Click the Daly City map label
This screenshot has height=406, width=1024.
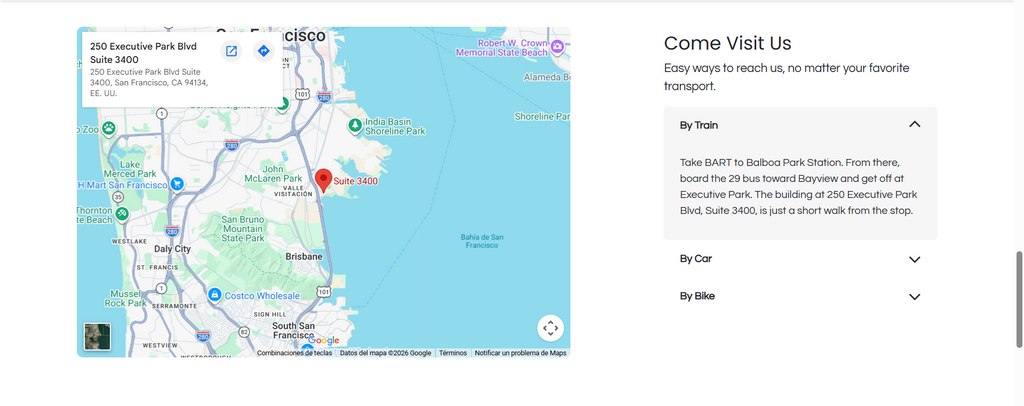172,249
